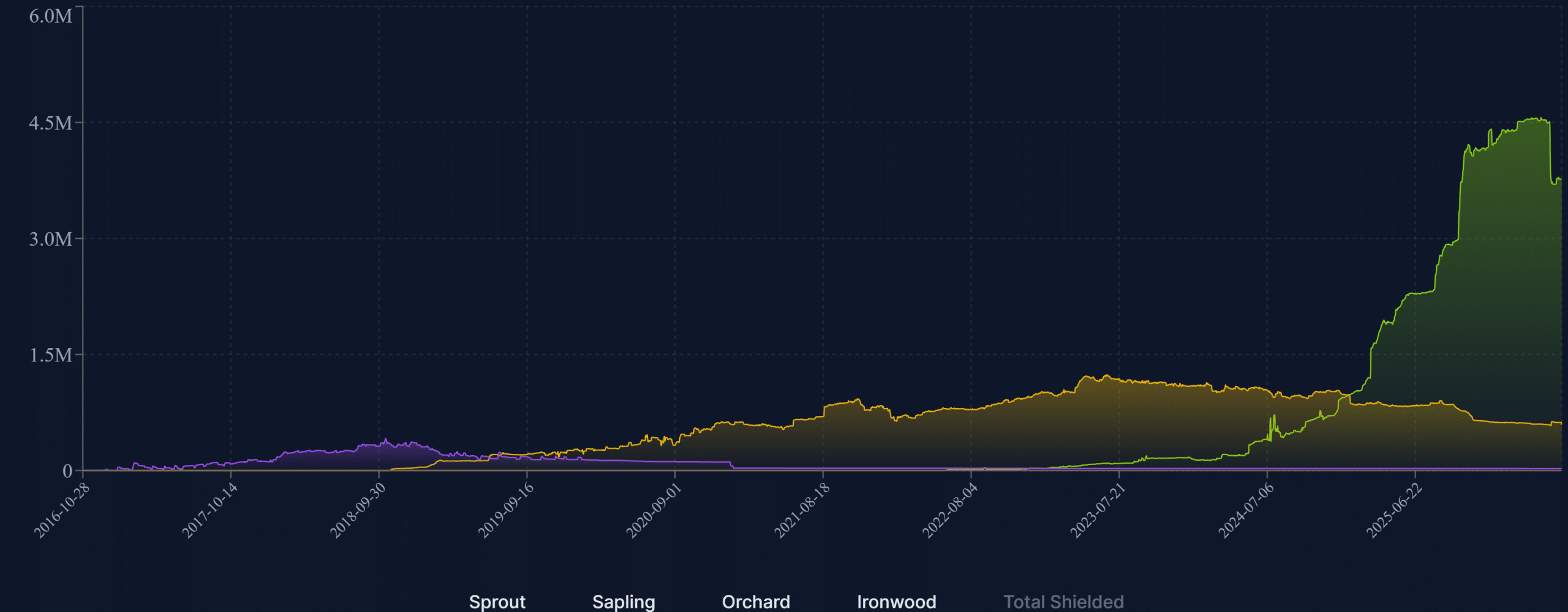Click the 2017-10-14 x-axis date label
Image resolution: width=1568 pixels, height=612 pixels.
pos(209,510)
